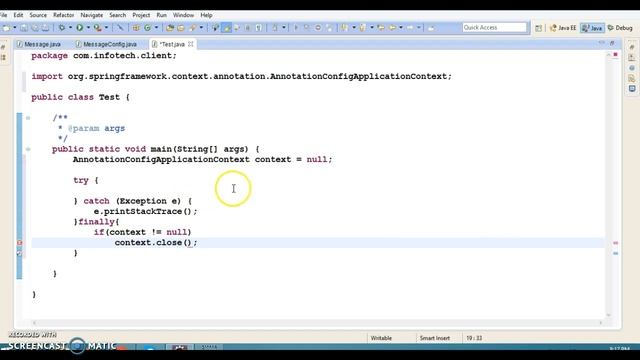The image size is (640, 360).
Task: Open the Refactor menu
Action: tap(64, 15)
